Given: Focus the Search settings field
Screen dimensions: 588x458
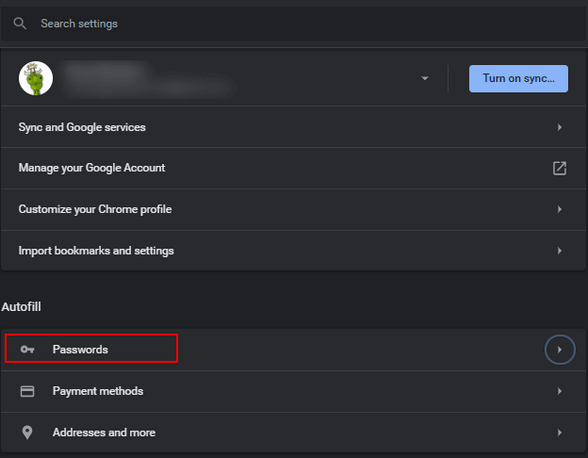Looking at the screenshot, I should tap(293, 24).
